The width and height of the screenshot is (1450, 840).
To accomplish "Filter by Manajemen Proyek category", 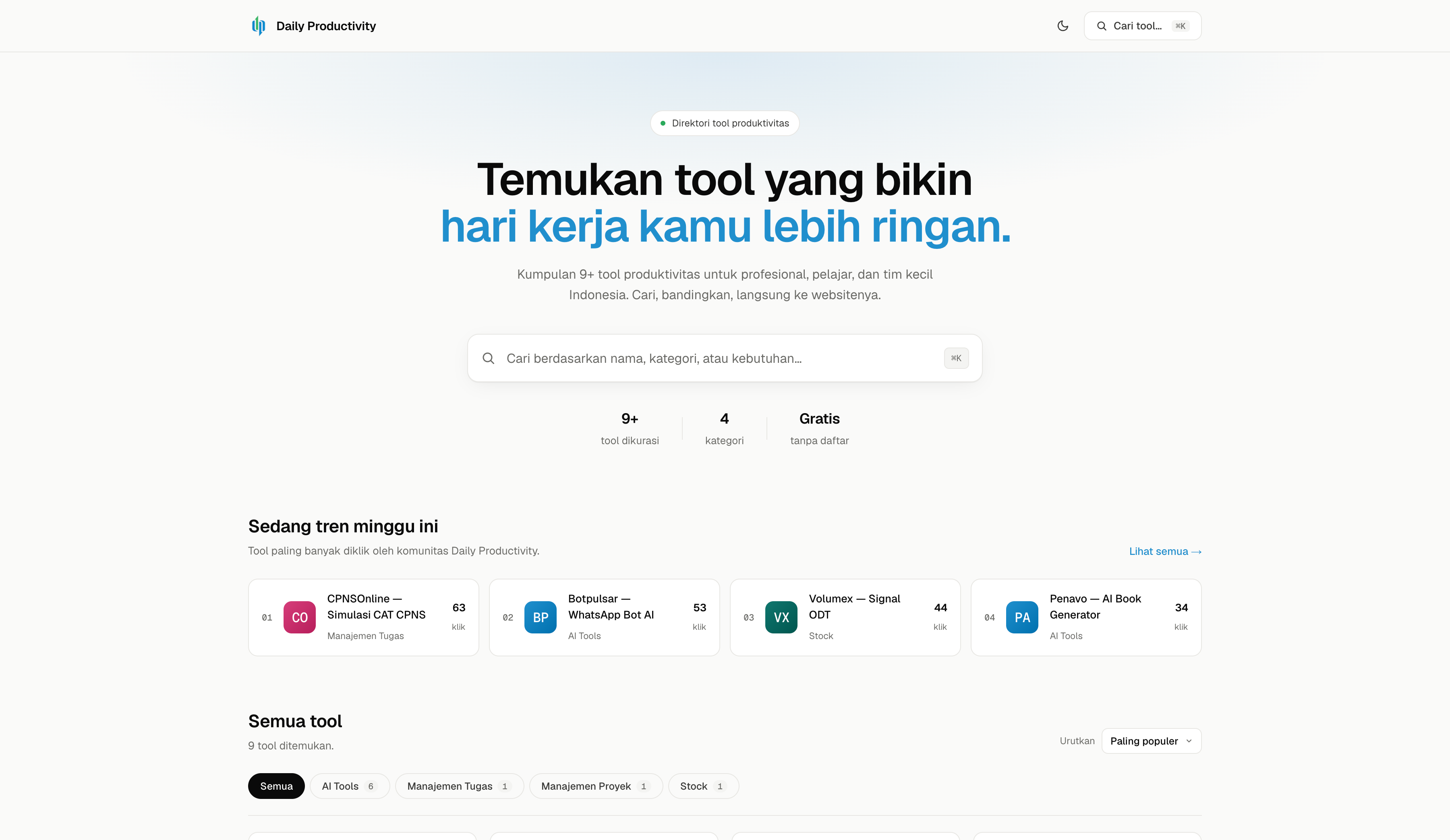I will [596, 786].
